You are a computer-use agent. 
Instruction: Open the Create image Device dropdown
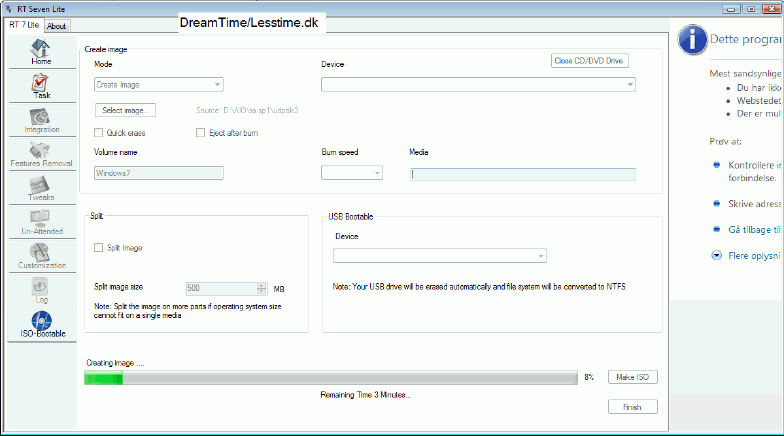point(478,84)
